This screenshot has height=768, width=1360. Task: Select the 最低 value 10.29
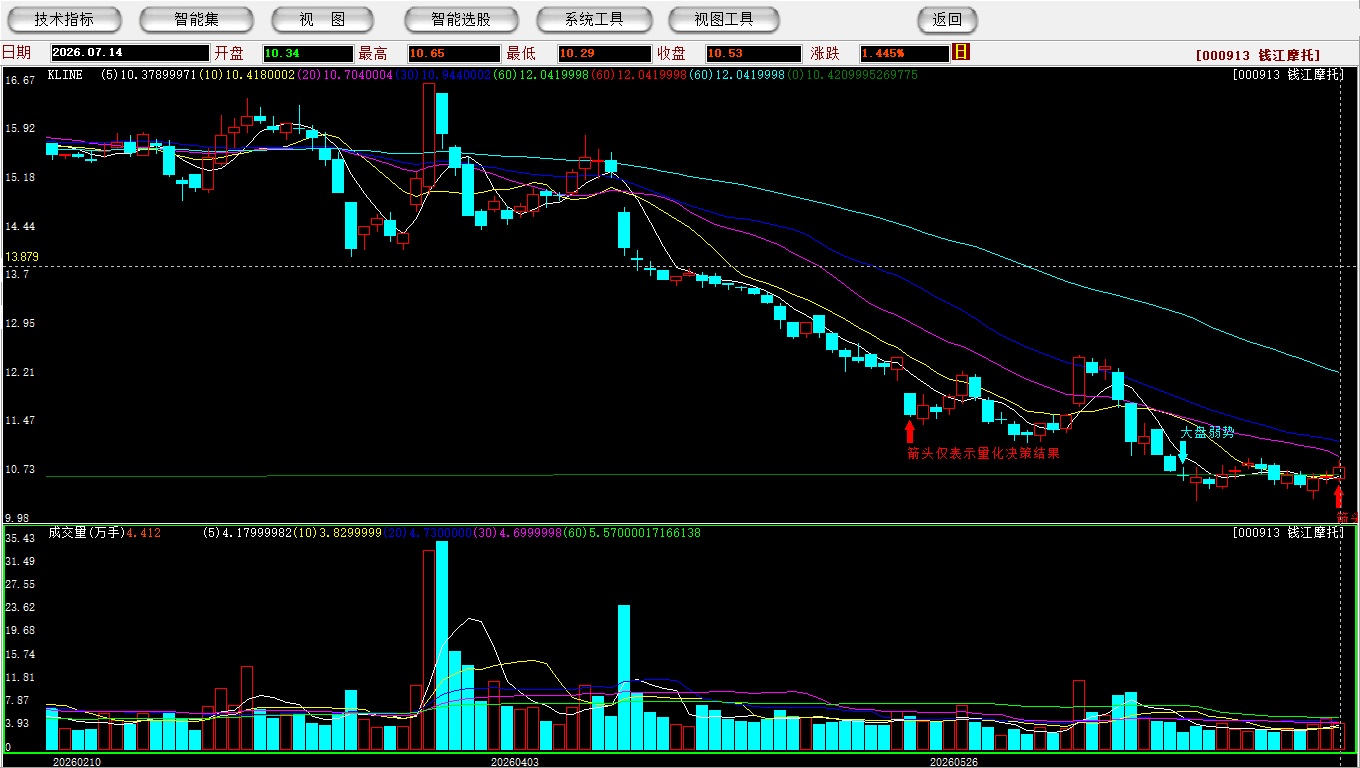604,53
